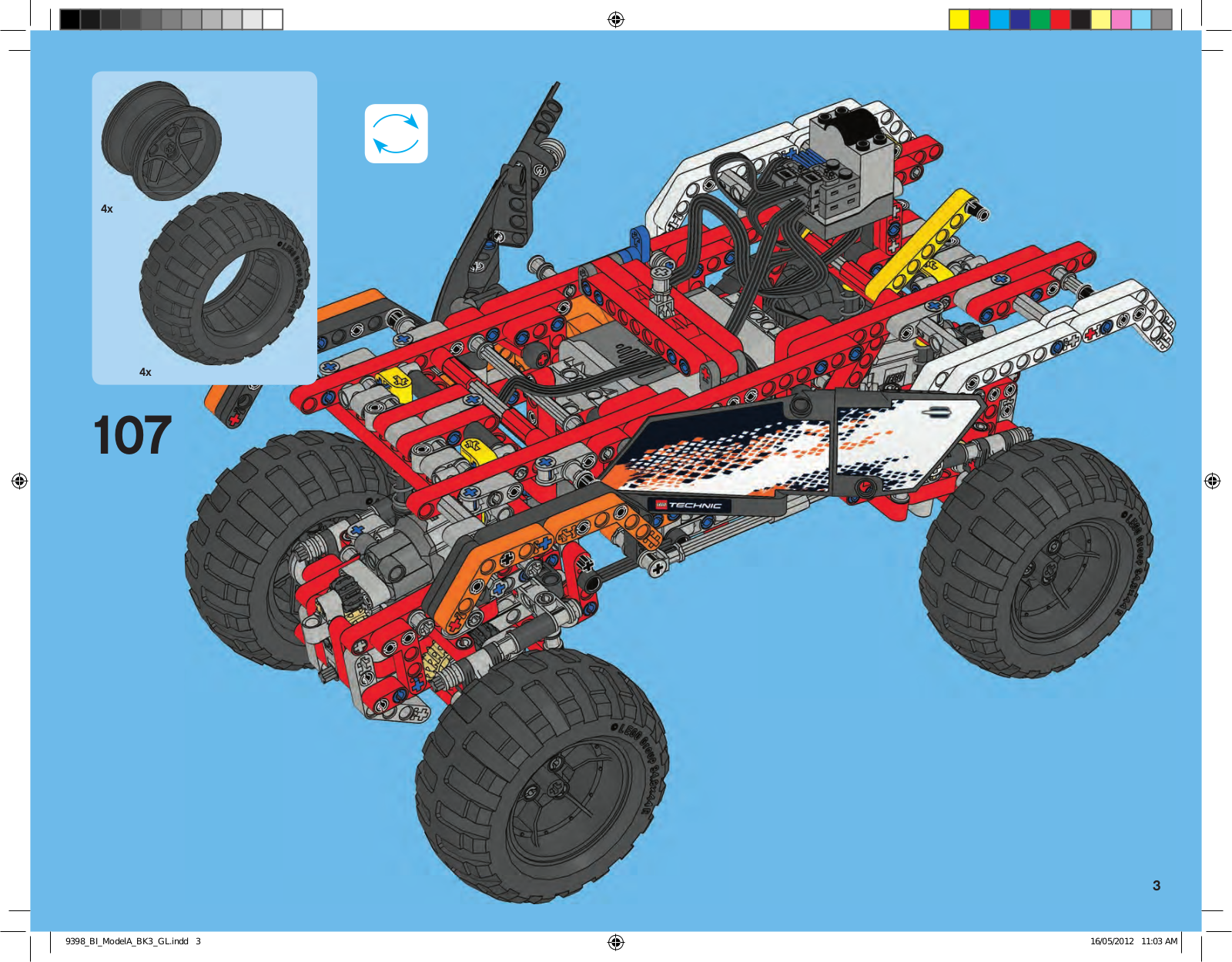This screenshot has width=1232, height=962.
Task: Click the left edge registration mark
Action: [x=19, y=481]
